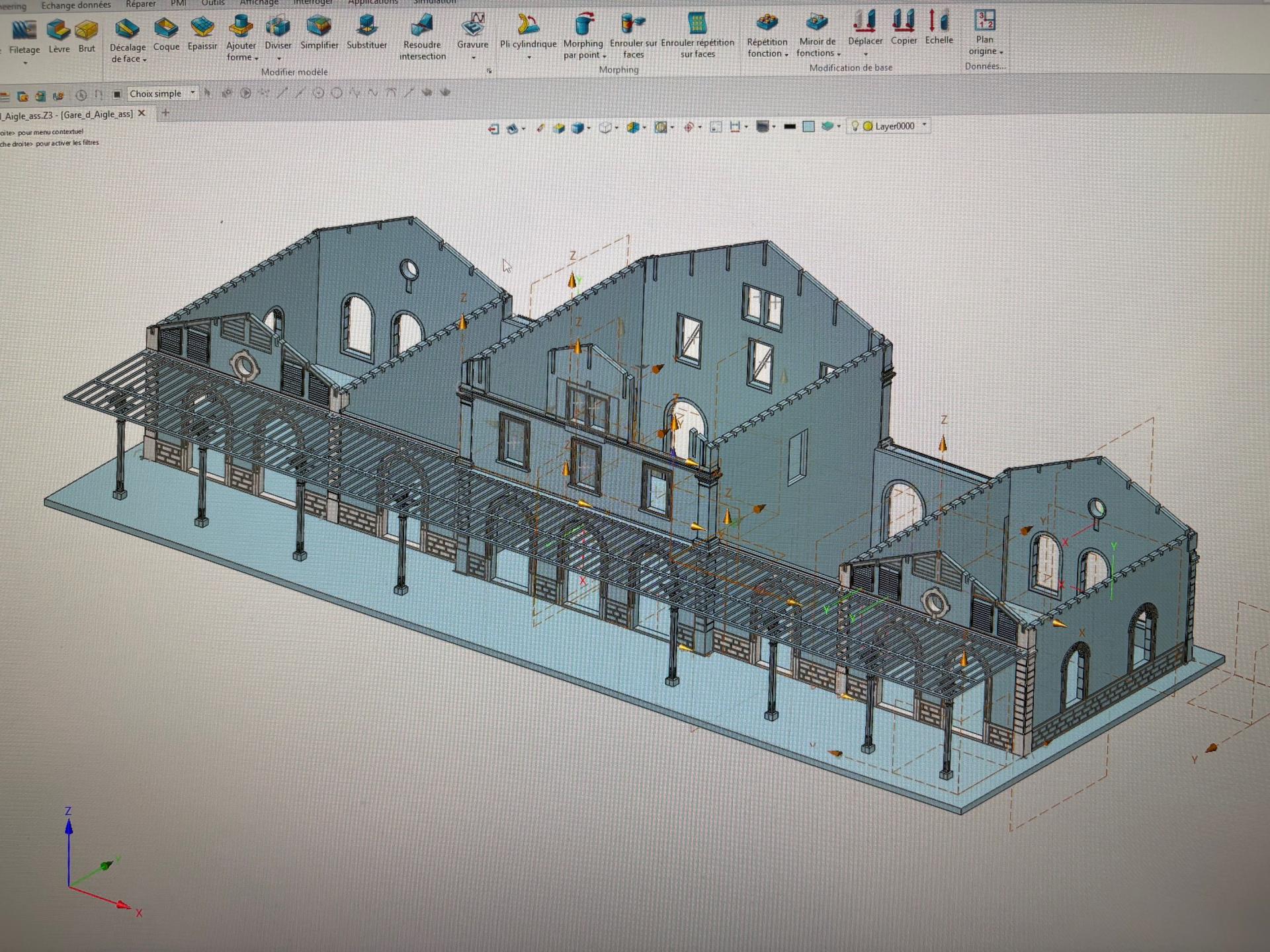The width and height of the screenshot is (1270, 952).
Task: Click the light blue color swatch
Action: click(x=808, y=126)
